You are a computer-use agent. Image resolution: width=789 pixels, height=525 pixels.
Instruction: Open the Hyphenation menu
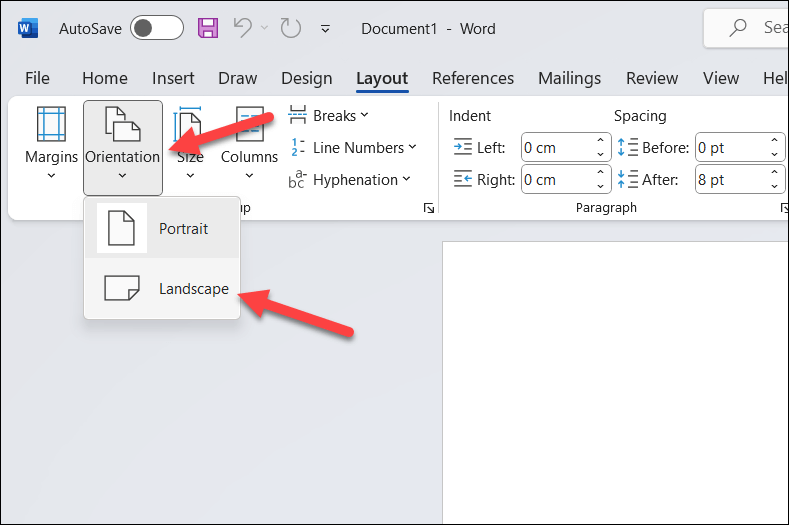[350, 180]
